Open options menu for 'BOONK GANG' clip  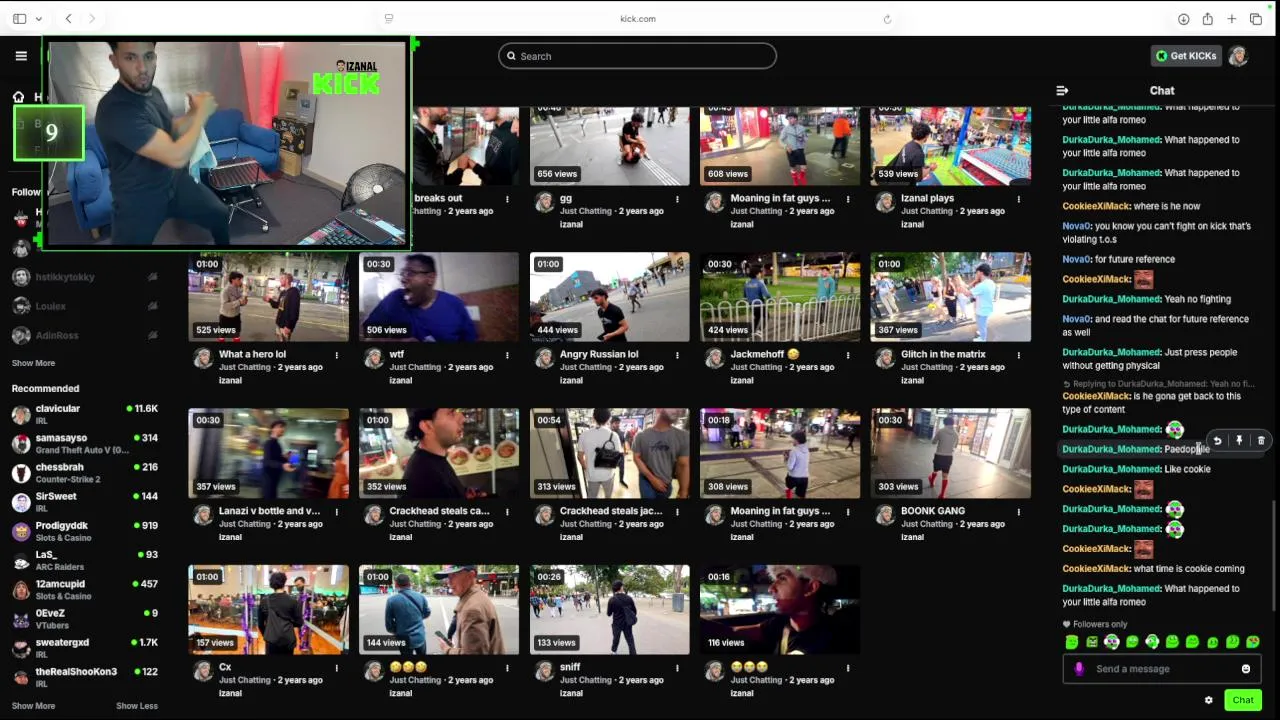tap(1018, 511)
